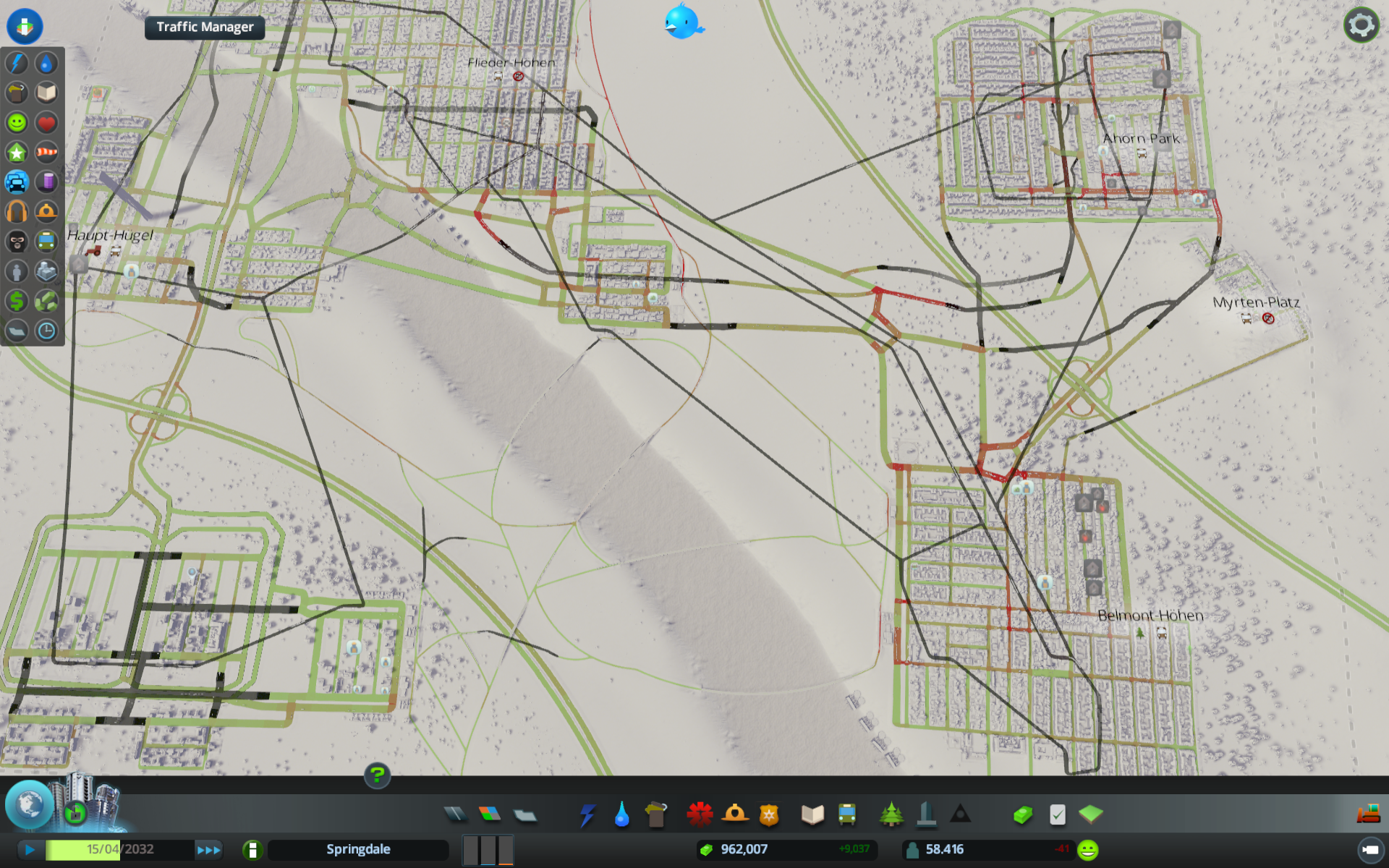
Task: Open the Land value info view
Action: click(x=17, y=301)
